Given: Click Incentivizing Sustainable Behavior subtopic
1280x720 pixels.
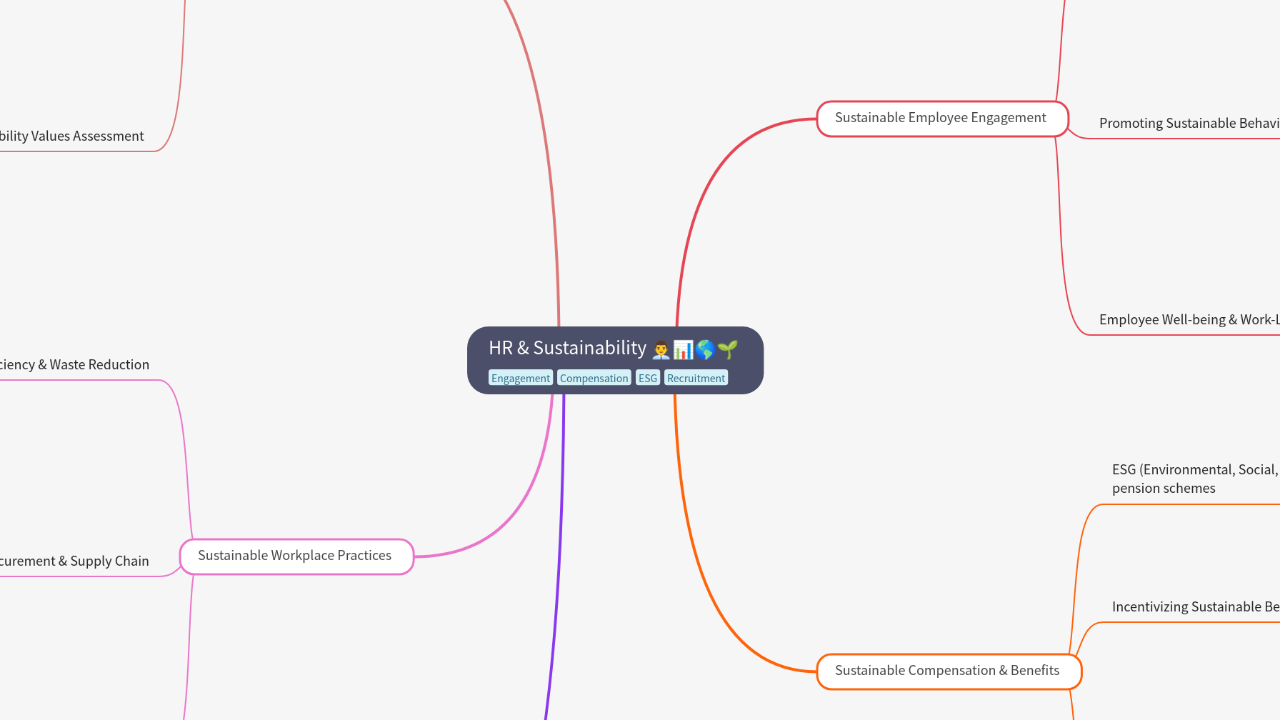Looking at the screenshot, I should [x=1195, y=607].
